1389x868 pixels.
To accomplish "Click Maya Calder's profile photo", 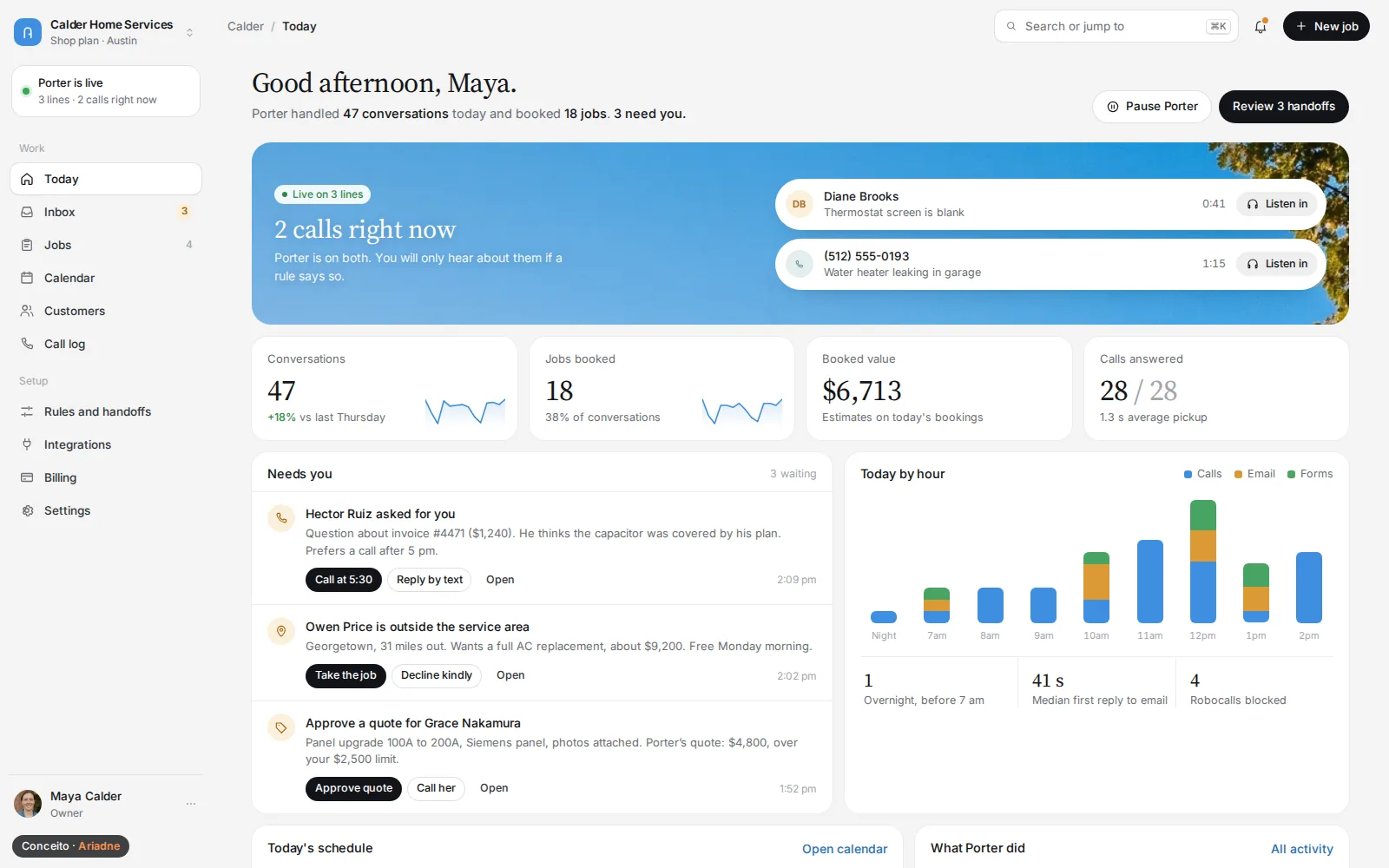I will click(28, 804).
